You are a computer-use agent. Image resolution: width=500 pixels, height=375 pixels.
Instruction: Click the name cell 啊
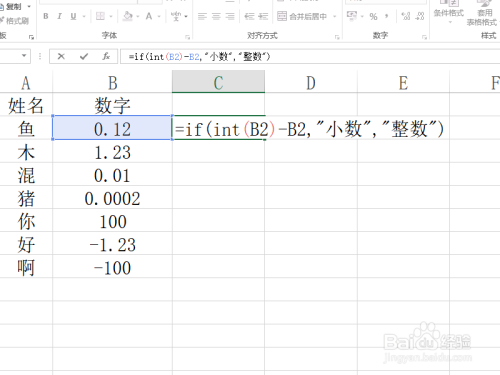point(26,268)
